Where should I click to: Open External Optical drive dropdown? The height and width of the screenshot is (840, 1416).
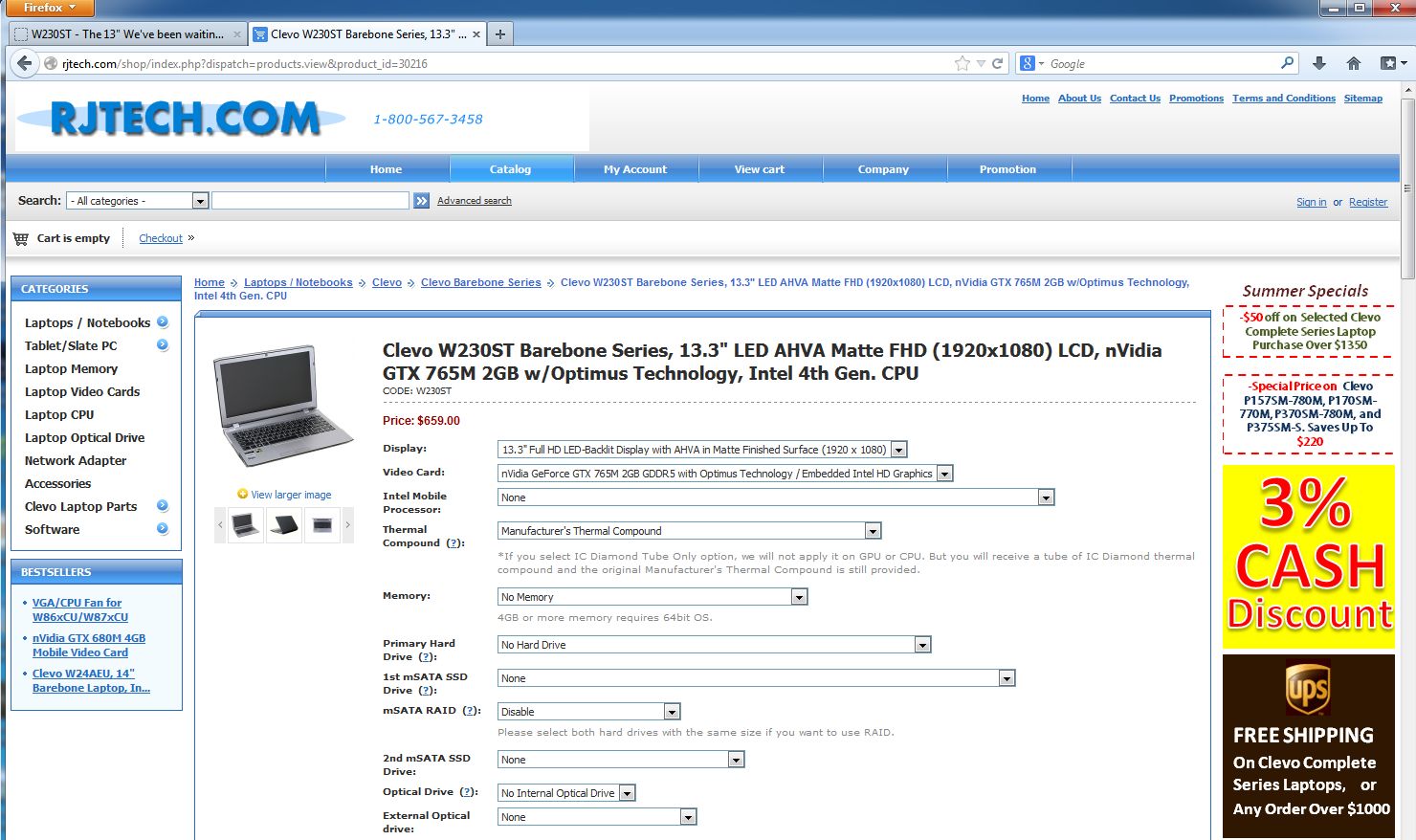tap(597, 817)
